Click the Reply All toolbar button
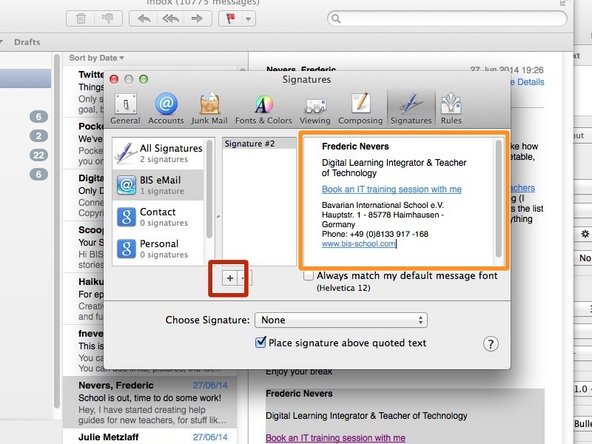Image resolution: width=592 pixels, height=444 pixels. (170, 18)
